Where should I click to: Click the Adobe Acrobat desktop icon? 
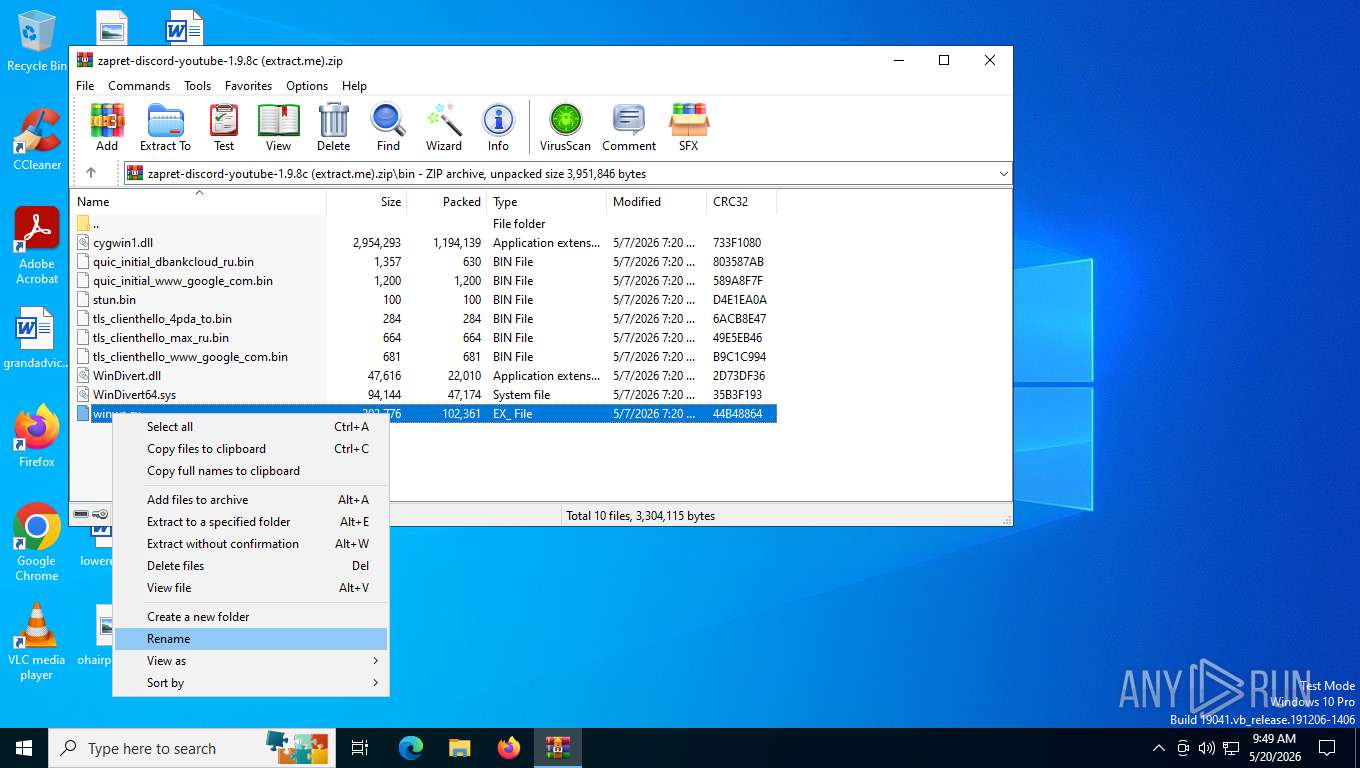(x=37, y=245)
